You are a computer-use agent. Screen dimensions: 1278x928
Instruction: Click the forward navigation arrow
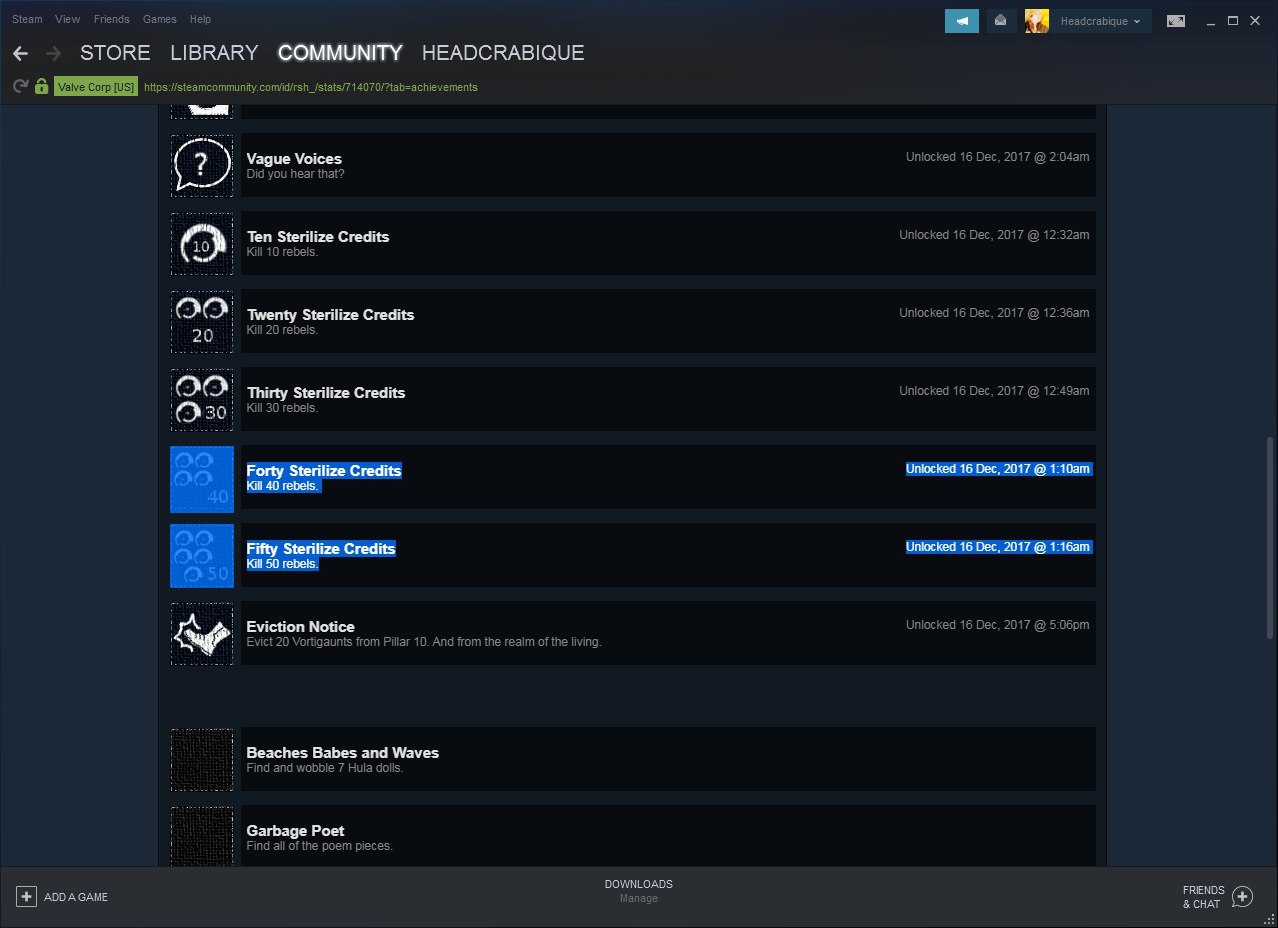pos(53,53)
